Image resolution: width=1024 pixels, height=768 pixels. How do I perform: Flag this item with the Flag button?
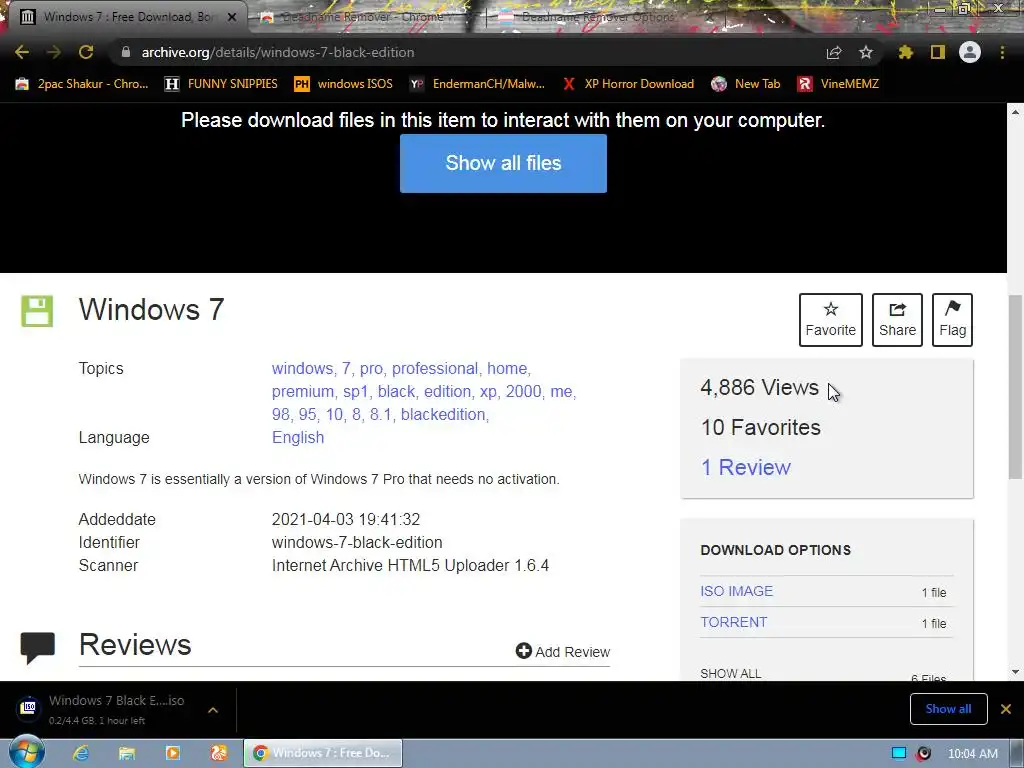click(x=952, y=319)
